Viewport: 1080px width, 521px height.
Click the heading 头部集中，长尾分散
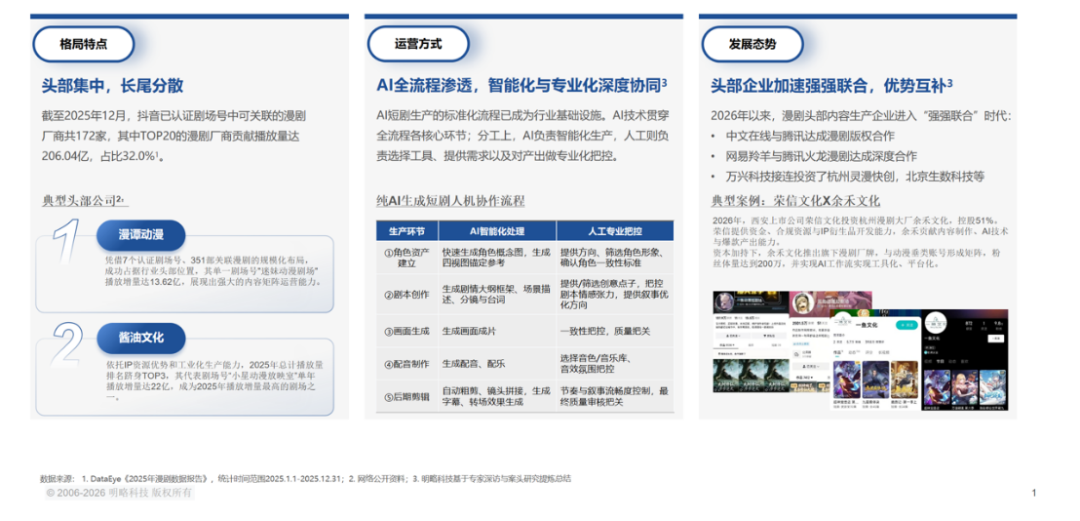pos(112,86)
